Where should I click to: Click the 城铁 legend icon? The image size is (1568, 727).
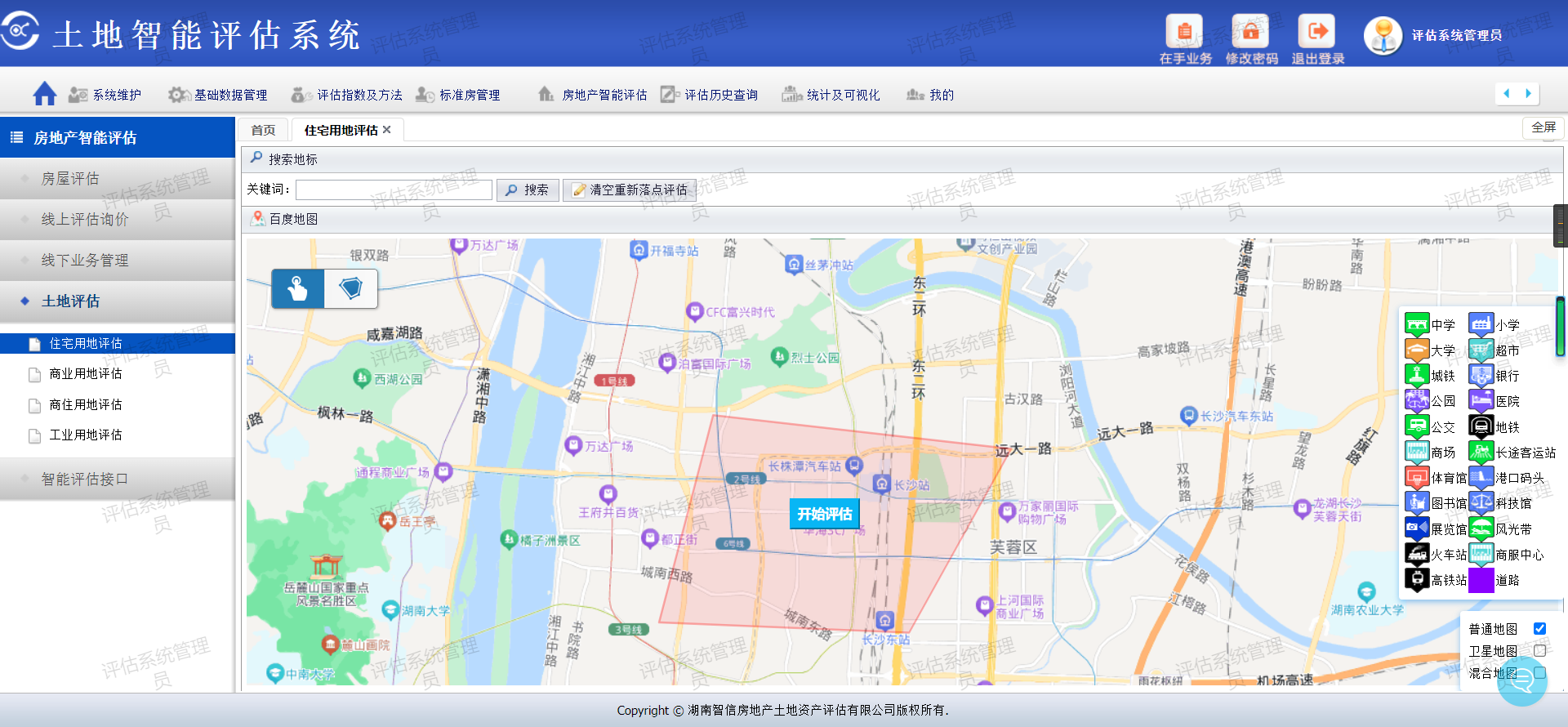pyautogui.click(x=1417, y=375)
